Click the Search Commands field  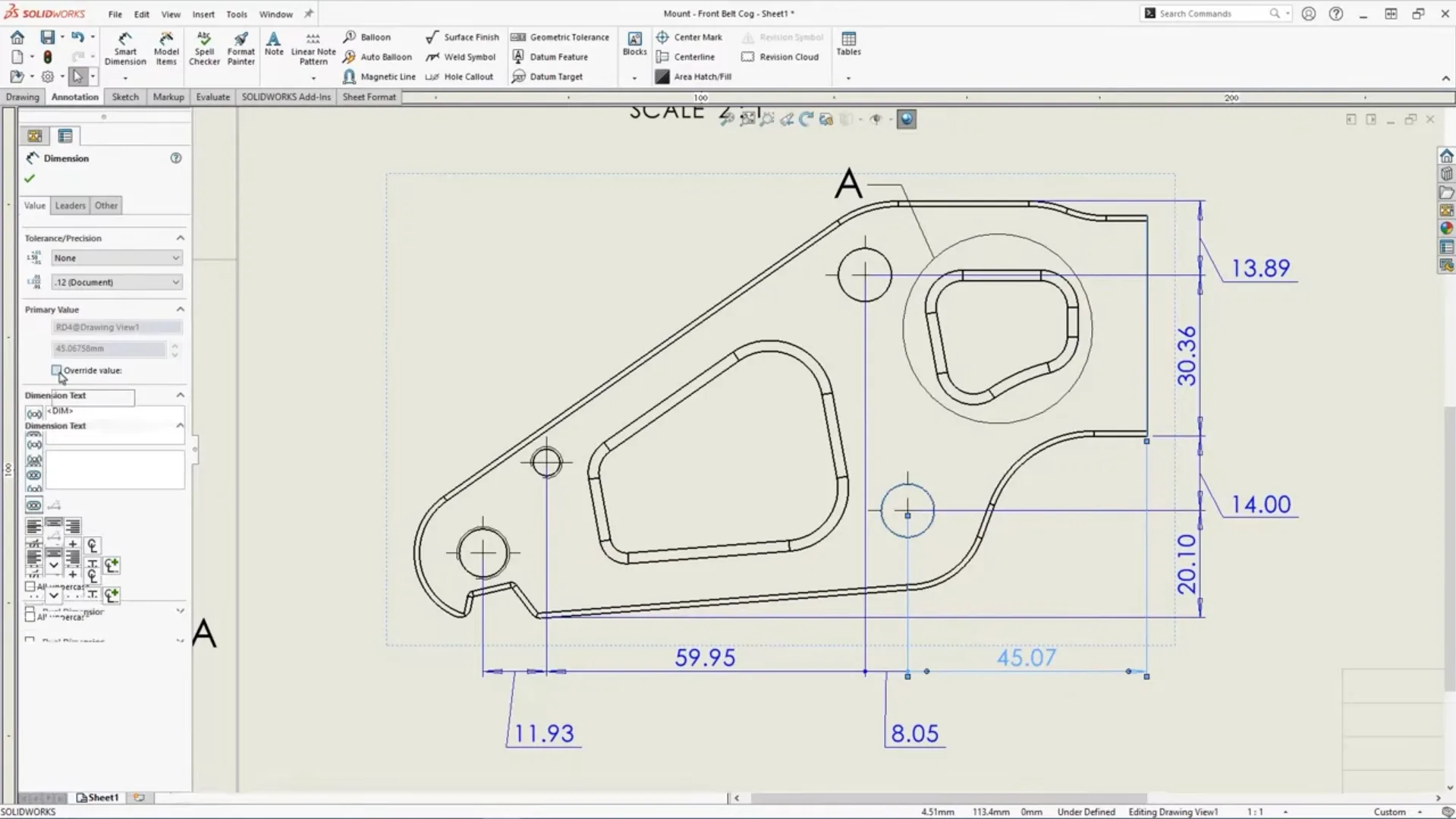click(1214, 14)
